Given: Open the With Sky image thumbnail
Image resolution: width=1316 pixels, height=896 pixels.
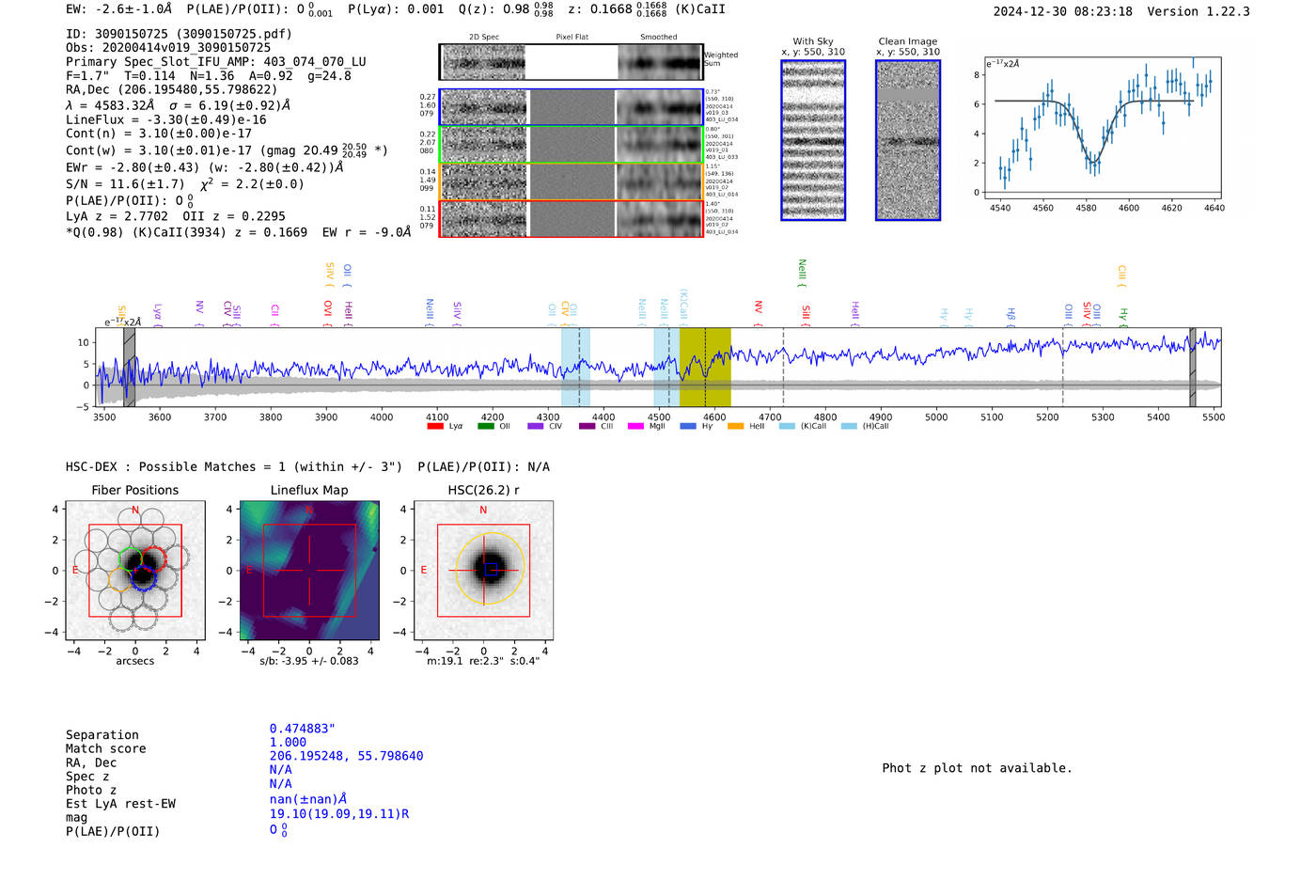Looking at the screenshot, I should click(x=813, y=140).
